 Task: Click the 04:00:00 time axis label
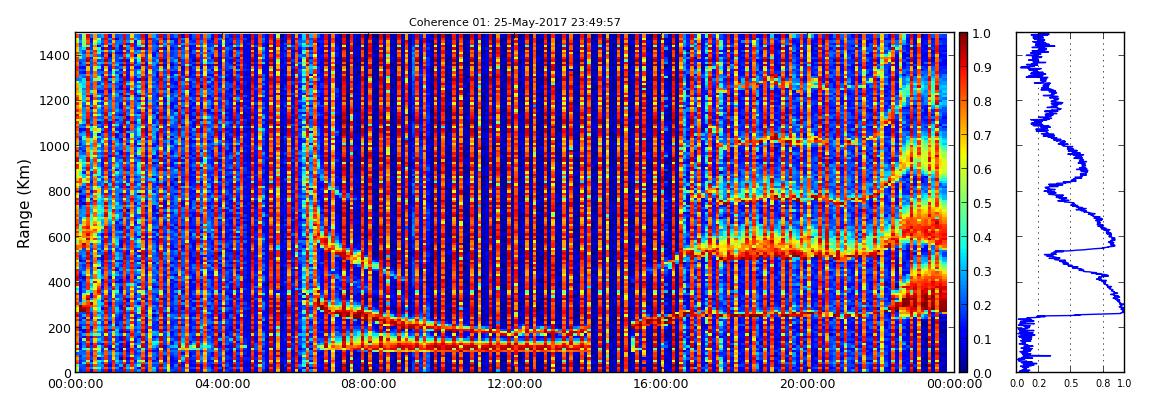click(x=221, y=384)
